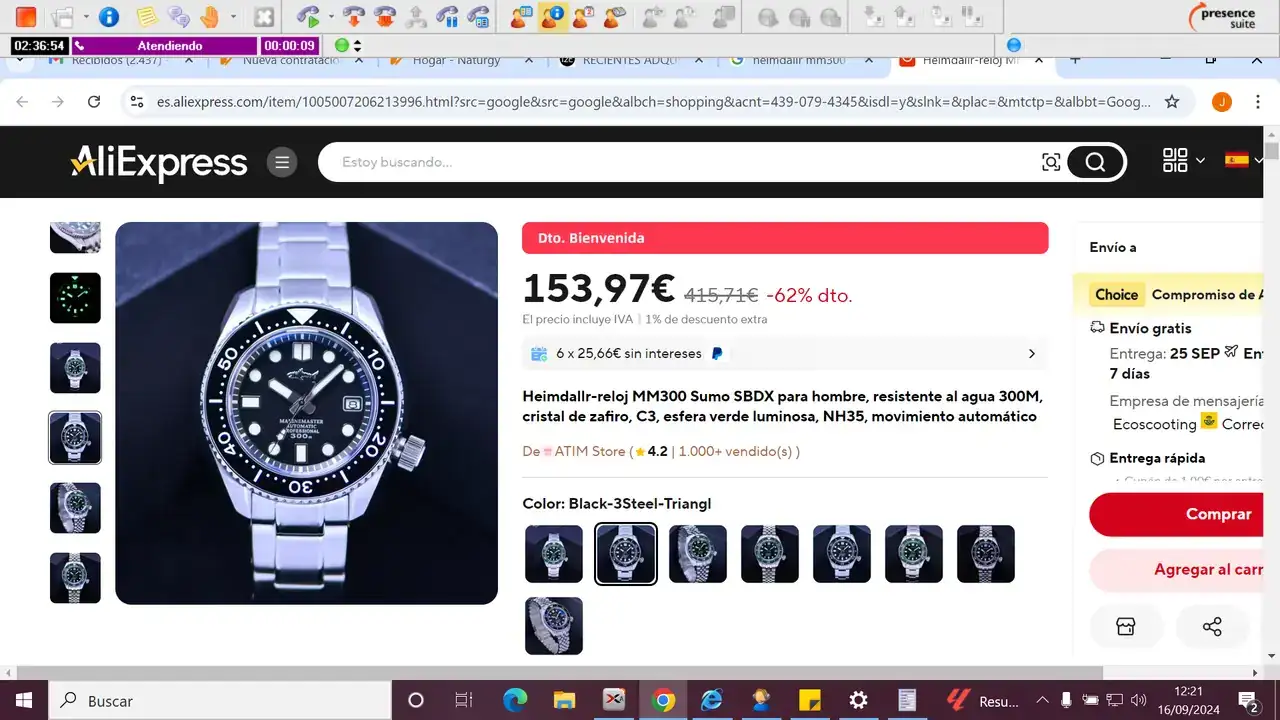Open dropdown arrow next to raised hand icon
The image size is (1280, 720).
pos(233,17)
